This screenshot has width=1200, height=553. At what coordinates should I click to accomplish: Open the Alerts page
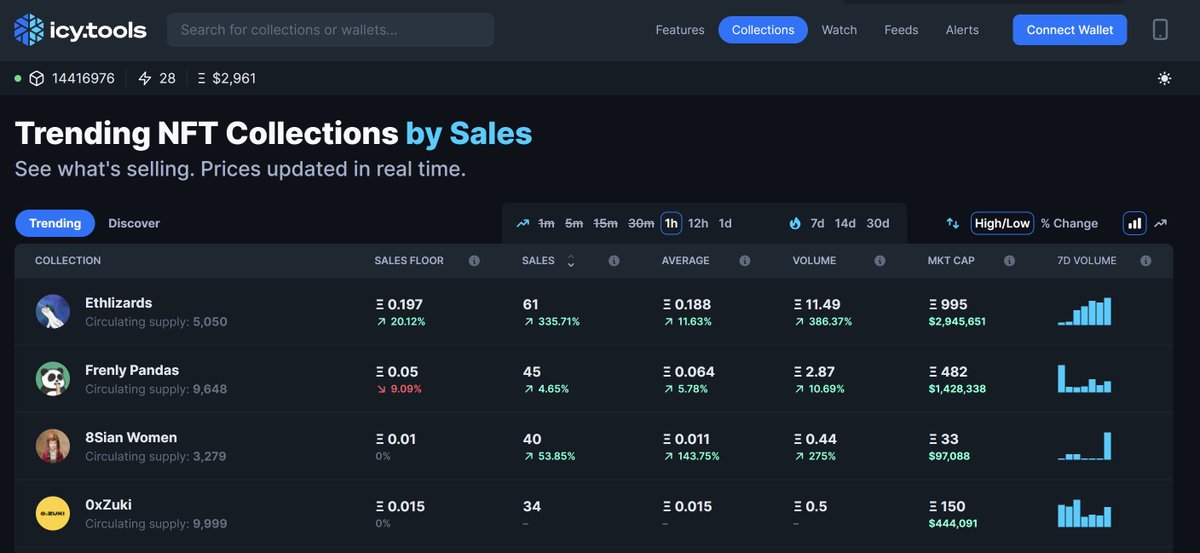tap(962, 30)
